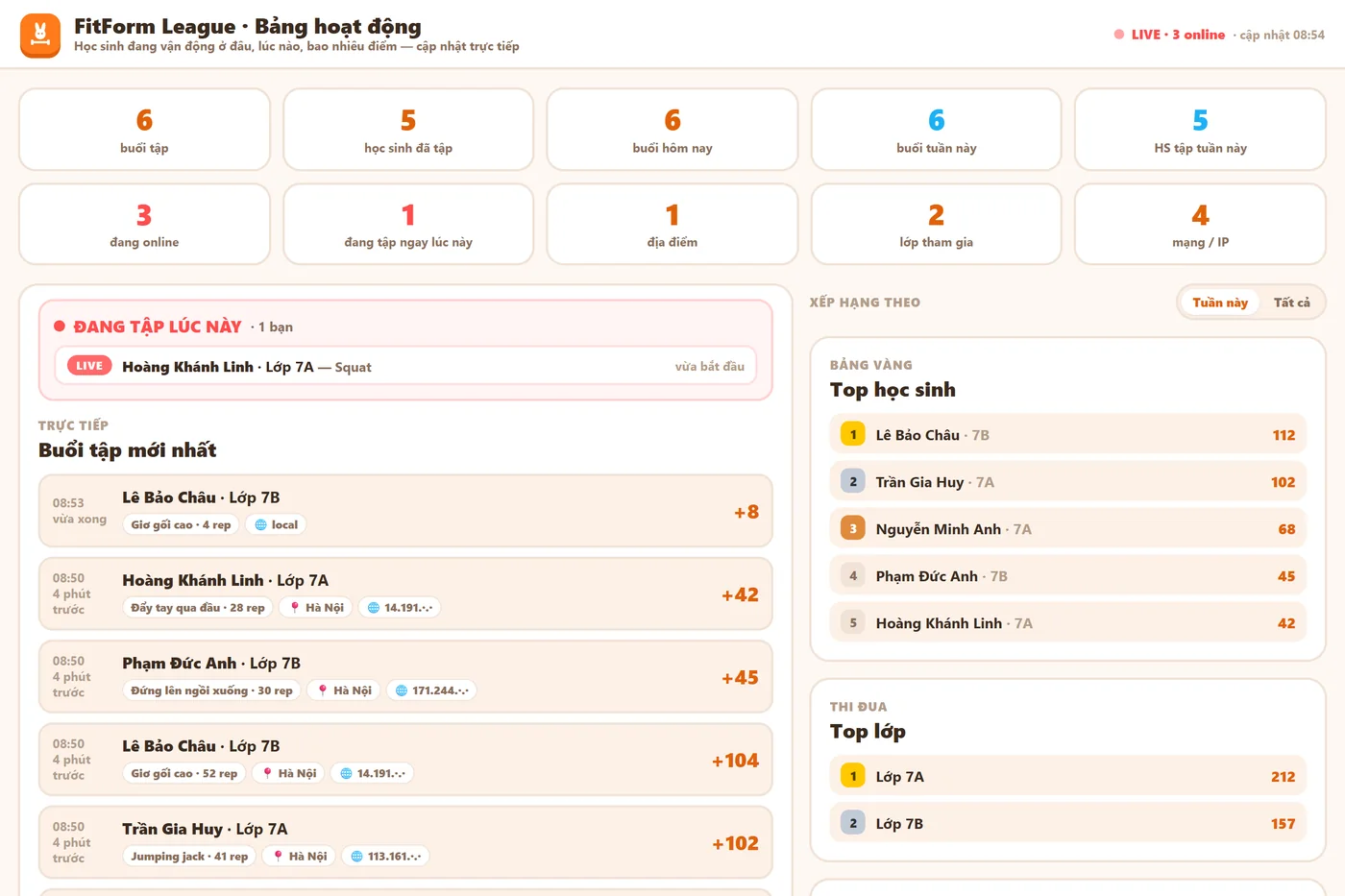Click 'Nguyễn Minh Anh' in Top học sinh
The height and width of the screenshot is (896, 1345).
click(x=939, y=529)
